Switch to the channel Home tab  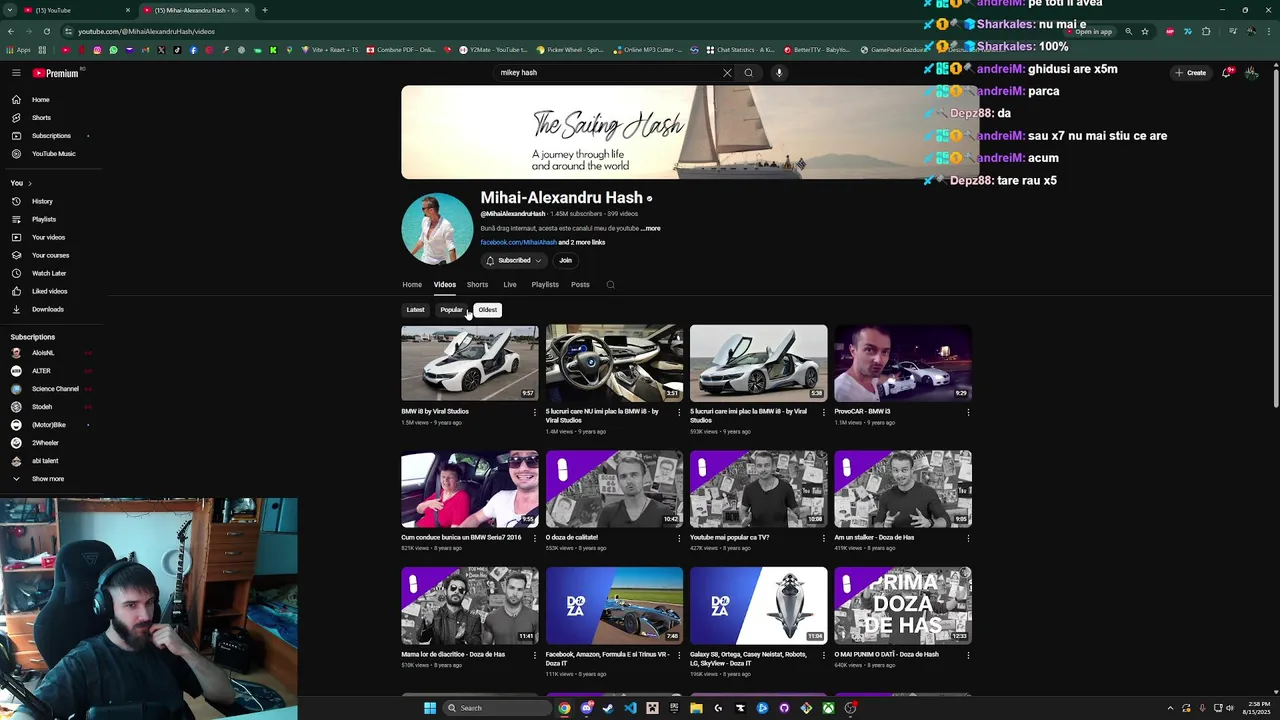(412, 284)
